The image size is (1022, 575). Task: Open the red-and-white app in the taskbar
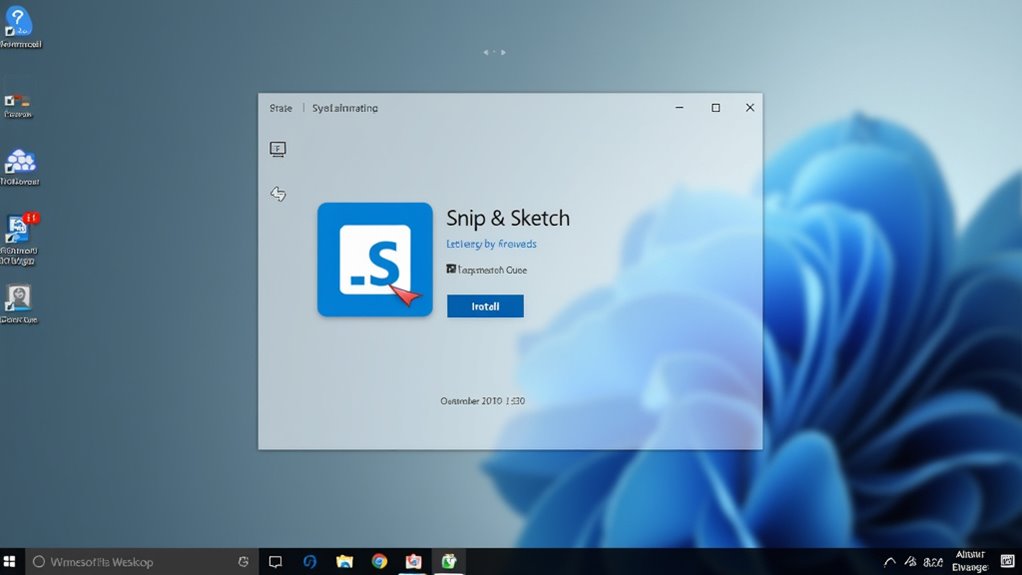413,561
